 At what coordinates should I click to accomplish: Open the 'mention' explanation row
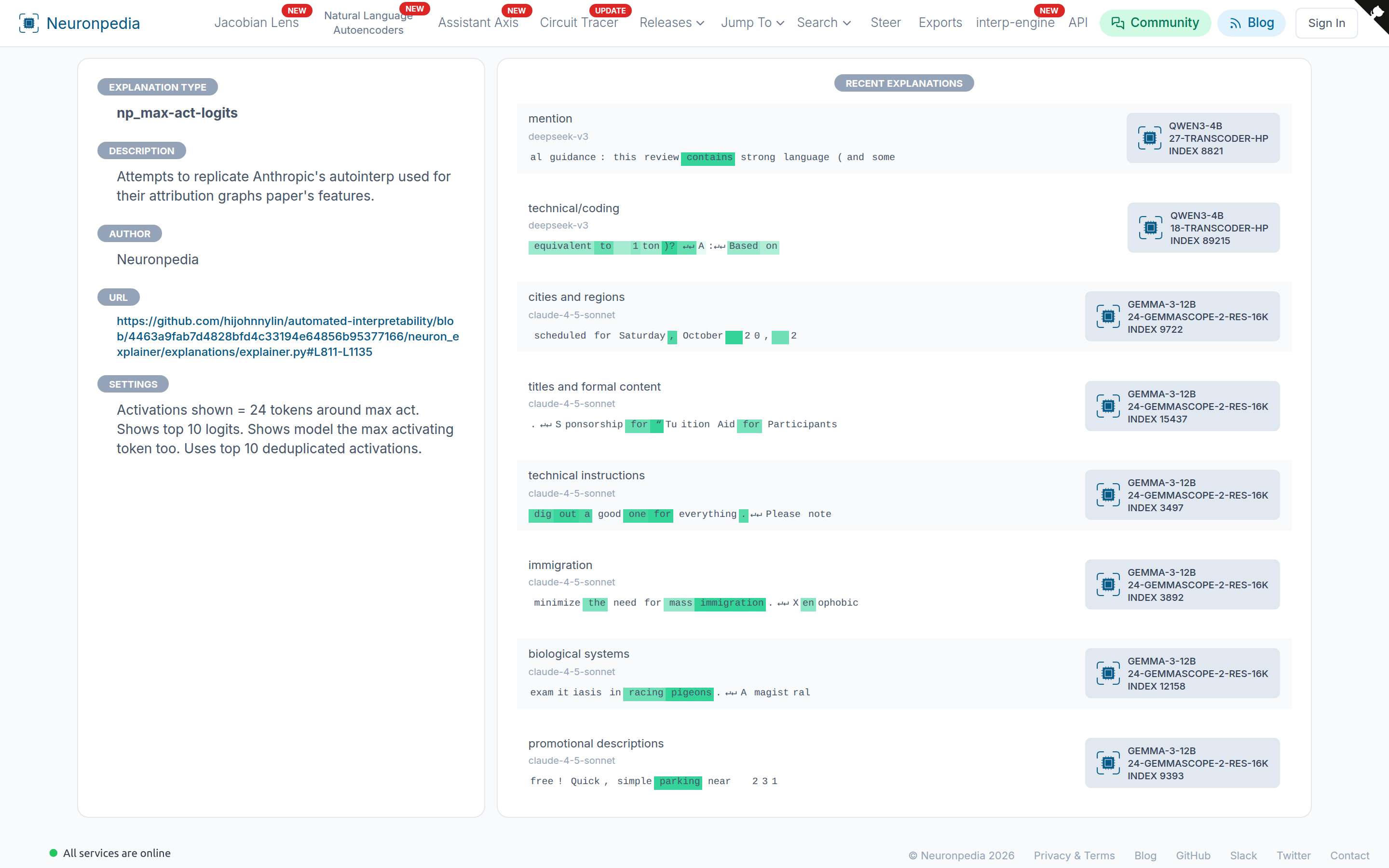pos(903,138)
